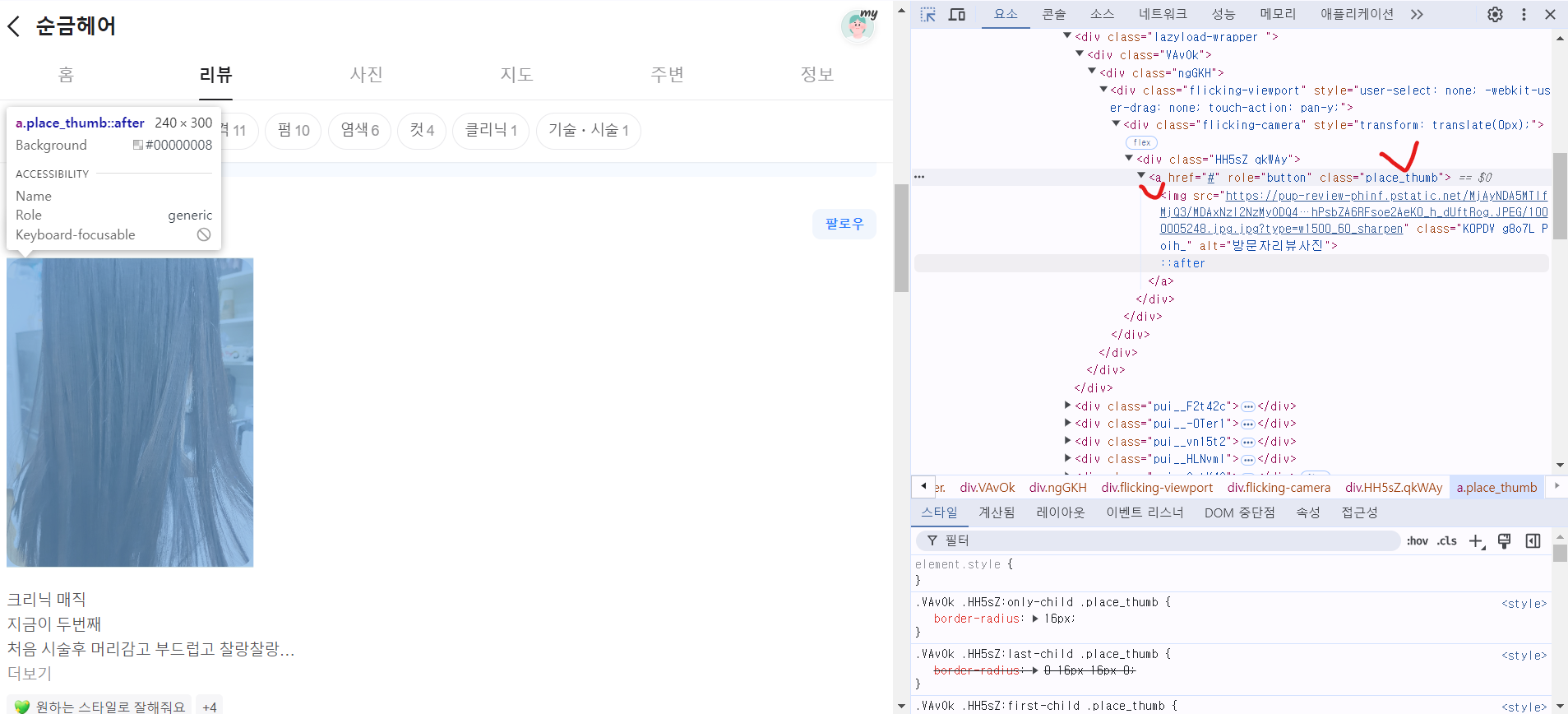This screenshot has height=714, width=1568.
Task: Click the three-dot row action beside selected element
Action: pyautogui.click(x=919, y=177)
